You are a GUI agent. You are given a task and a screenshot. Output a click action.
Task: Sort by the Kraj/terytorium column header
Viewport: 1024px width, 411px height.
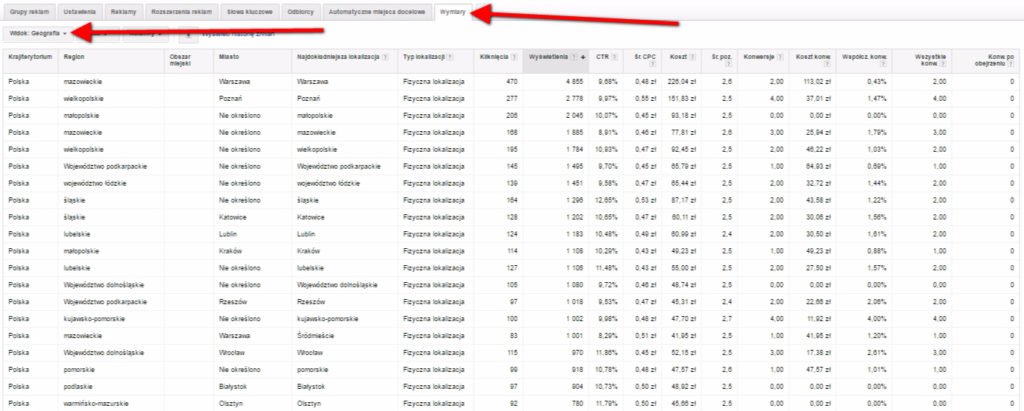(30, 57)
